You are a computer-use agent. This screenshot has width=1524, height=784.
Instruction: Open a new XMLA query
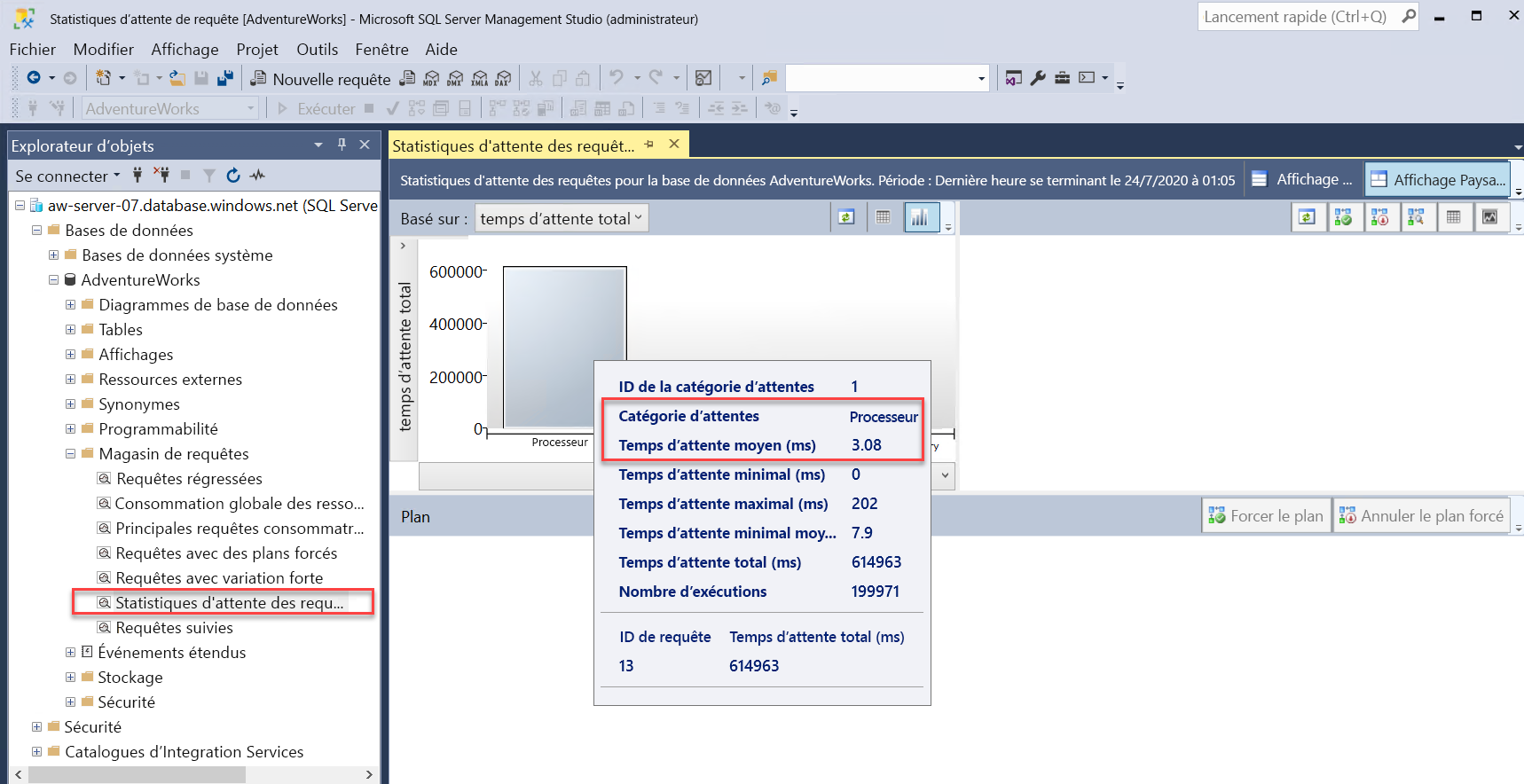[479, 78]
